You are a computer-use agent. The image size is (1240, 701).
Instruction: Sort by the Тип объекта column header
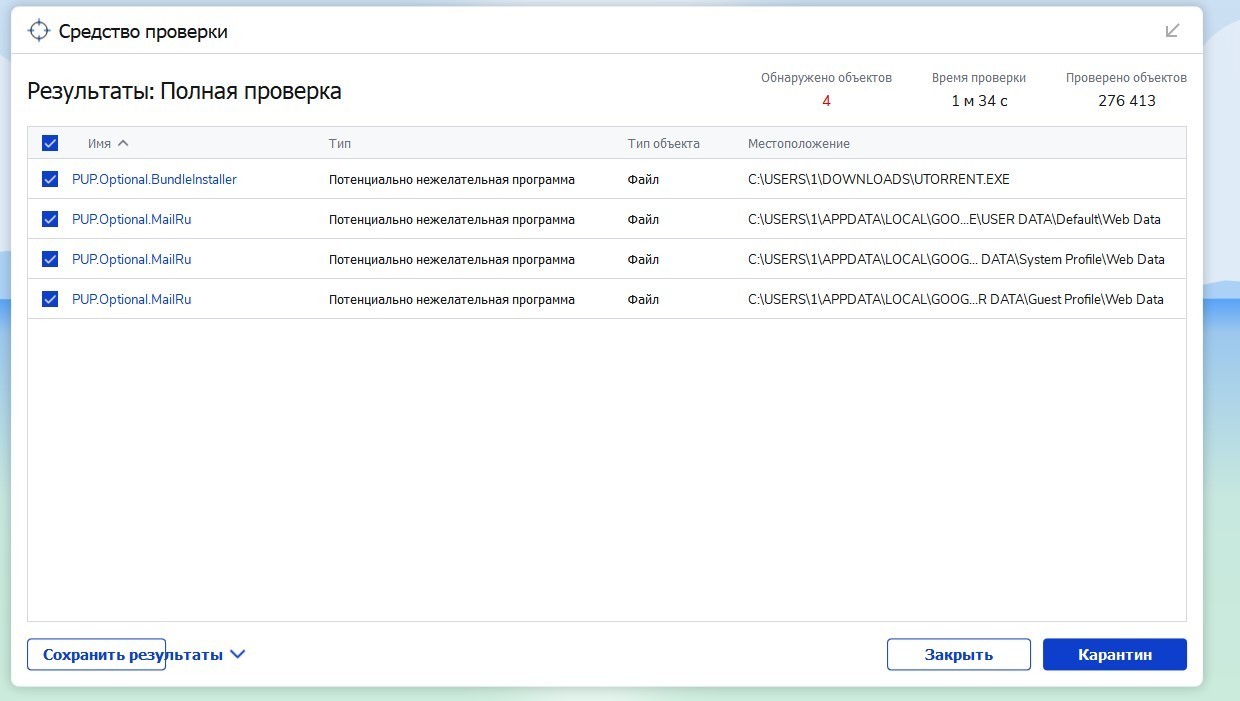coord(663,143)
